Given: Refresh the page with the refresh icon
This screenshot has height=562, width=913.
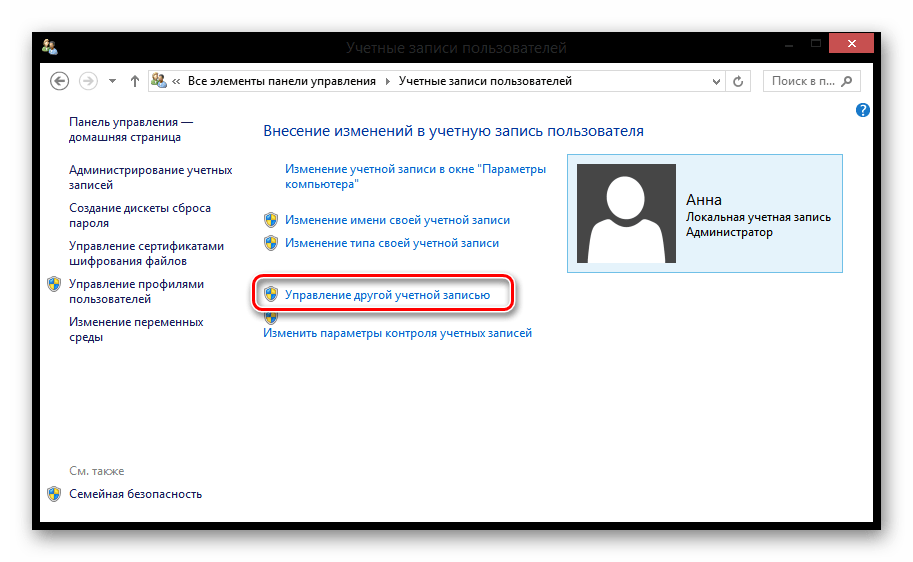Looking at the screenshot, I should pyautogui.click(x=738, y=82).
